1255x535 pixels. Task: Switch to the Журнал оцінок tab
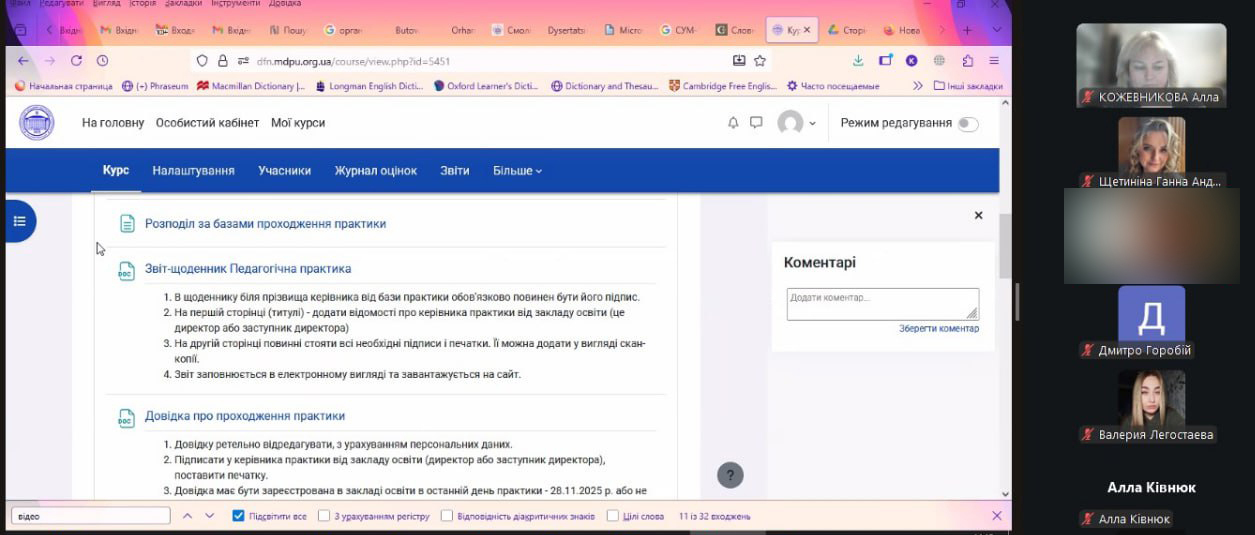(375, 171)
